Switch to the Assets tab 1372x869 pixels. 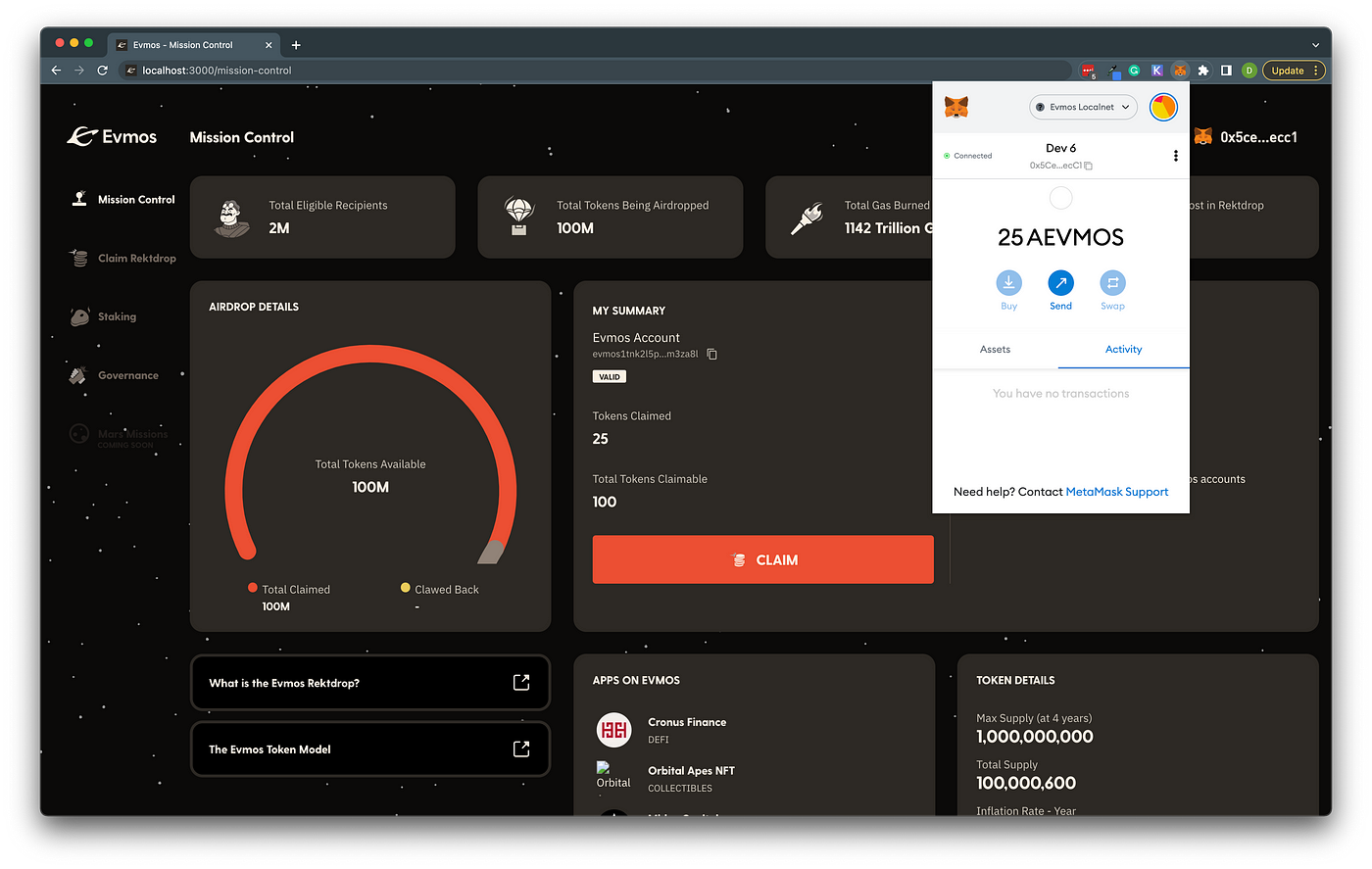pos(995,349)
